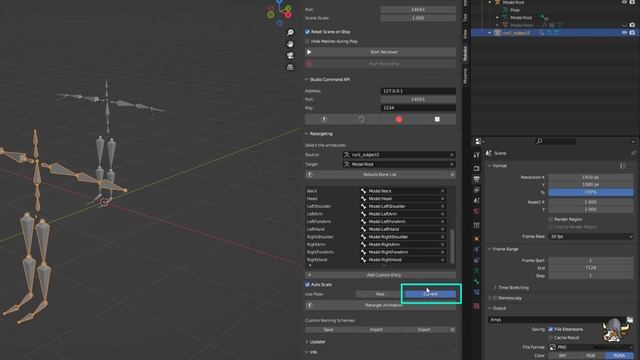Click the Retarget Animation button
The height and width of the screenshot is (360, 640).
pyautogui.click(x=380, y=305)
